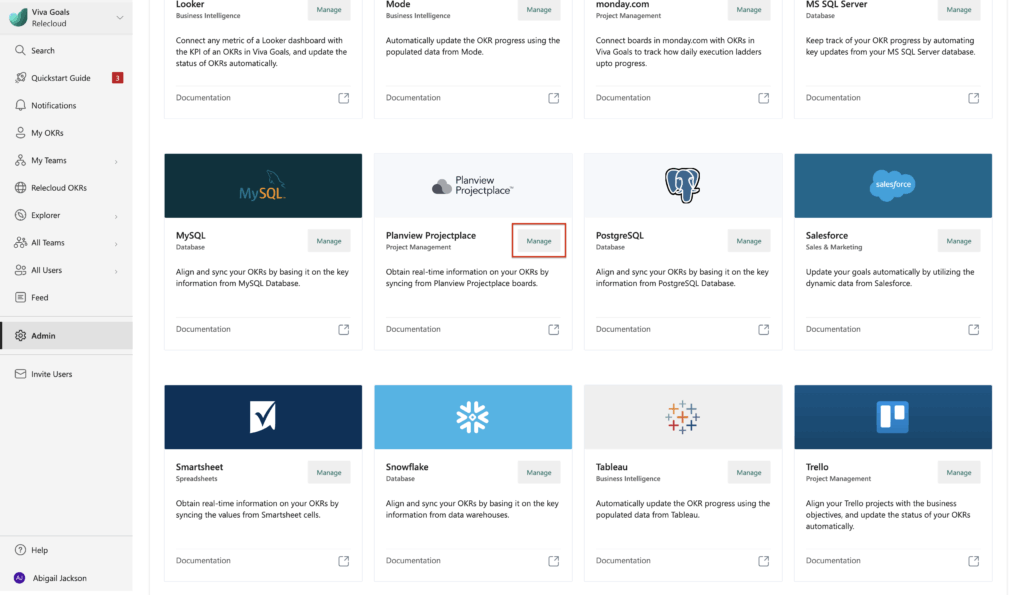
Task: Open external link icon for Trello documentation
Action: [973, 560]
